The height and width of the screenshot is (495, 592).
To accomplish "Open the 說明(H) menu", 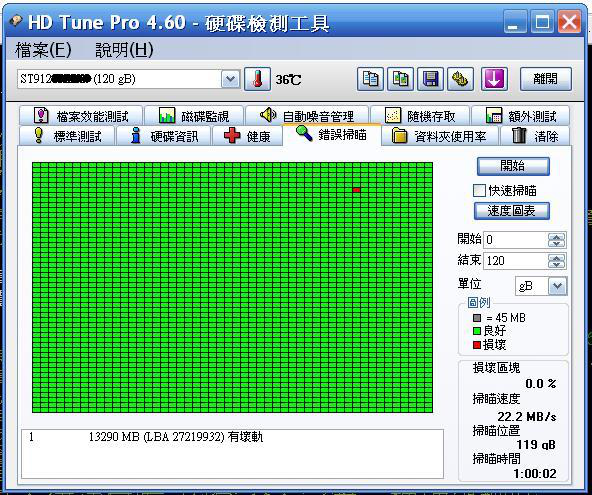I will tap(124, 50).
